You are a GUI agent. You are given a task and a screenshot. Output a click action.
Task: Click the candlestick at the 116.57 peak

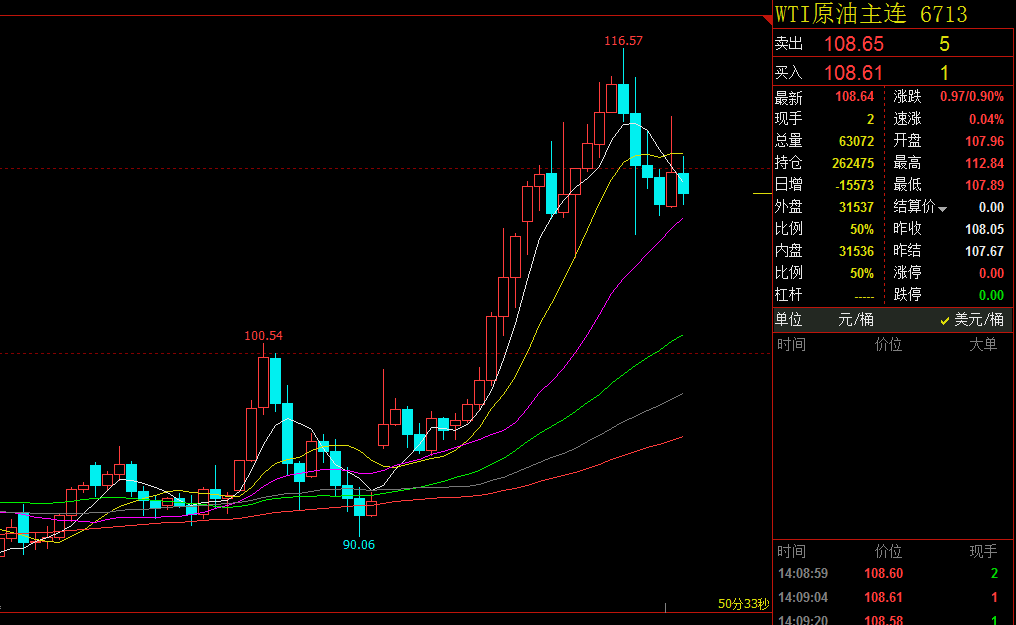pyautogui.click(x=623, y=98)
